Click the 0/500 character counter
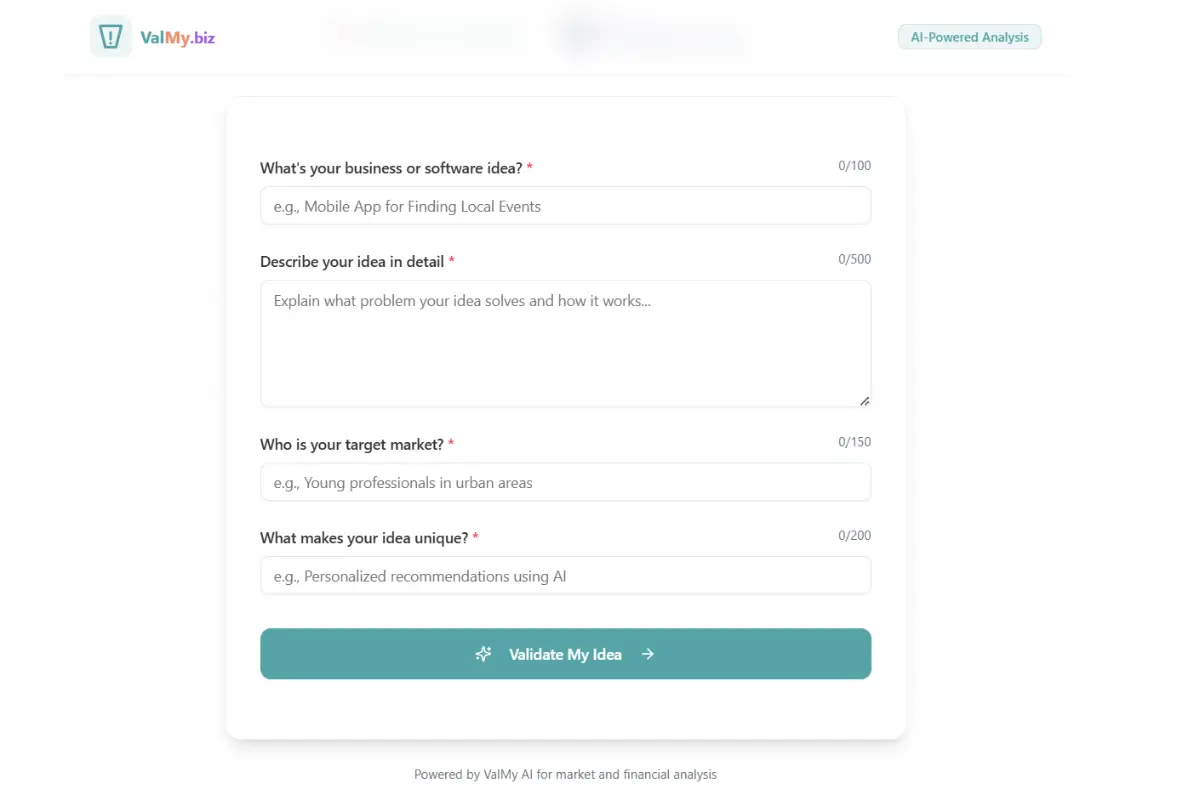 click(854, 259)
